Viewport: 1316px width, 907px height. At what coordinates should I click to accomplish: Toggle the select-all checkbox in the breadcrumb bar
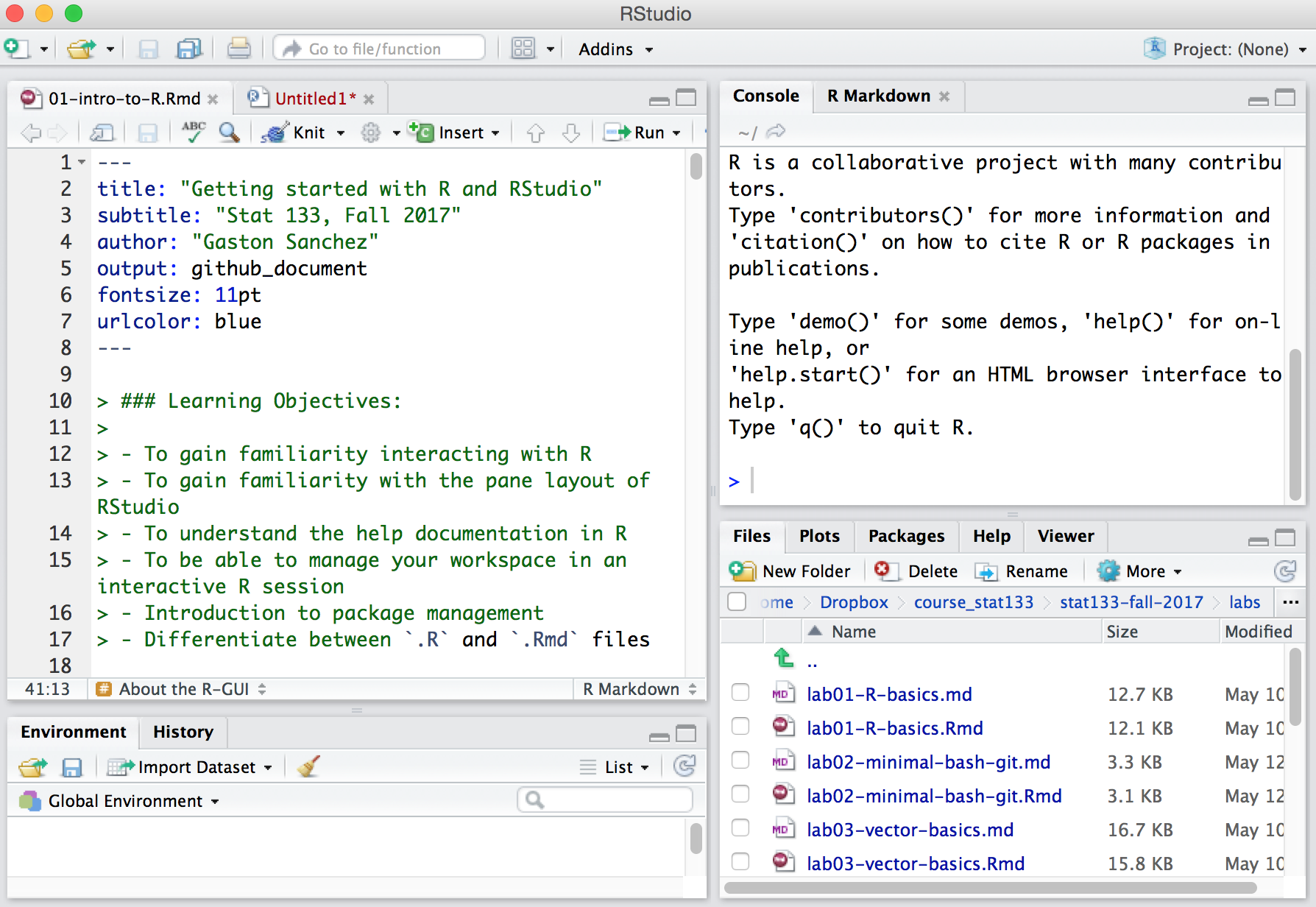tap(737, 602)
